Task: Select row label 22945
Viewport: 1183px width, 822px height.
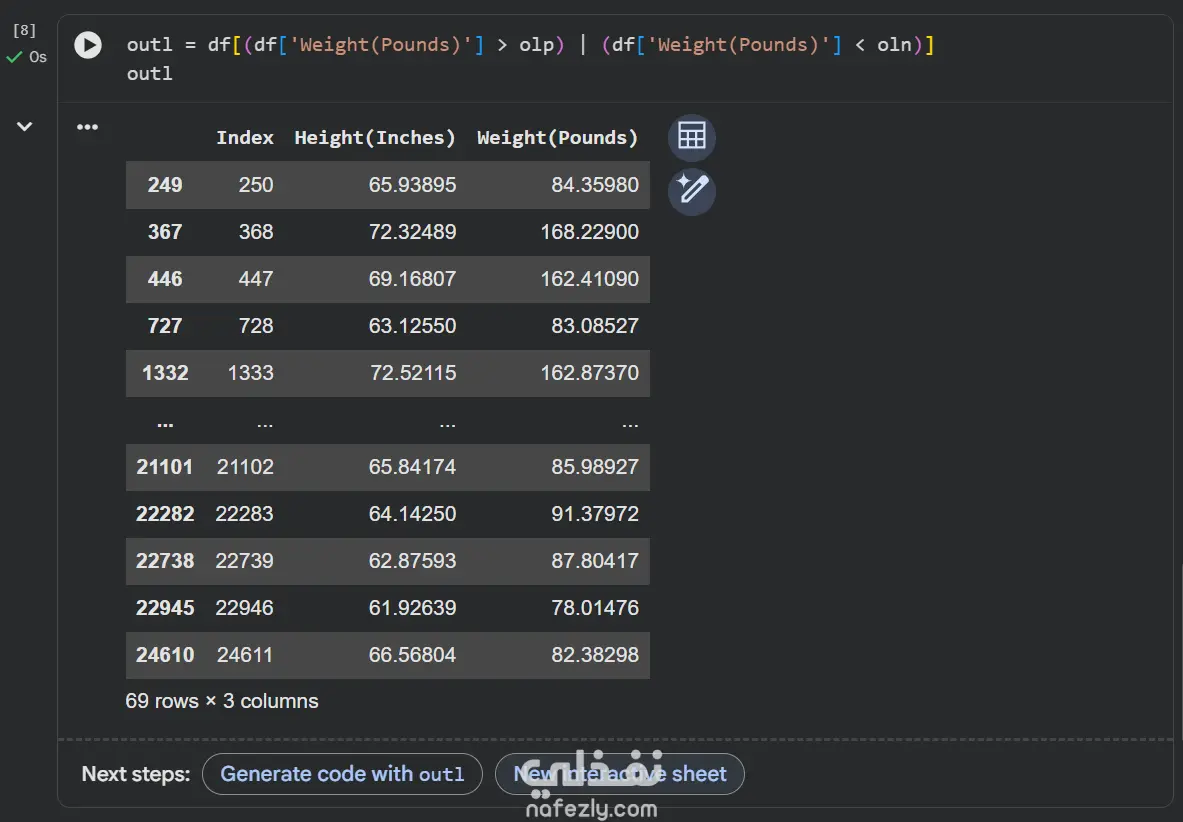Action: point(164,608)
